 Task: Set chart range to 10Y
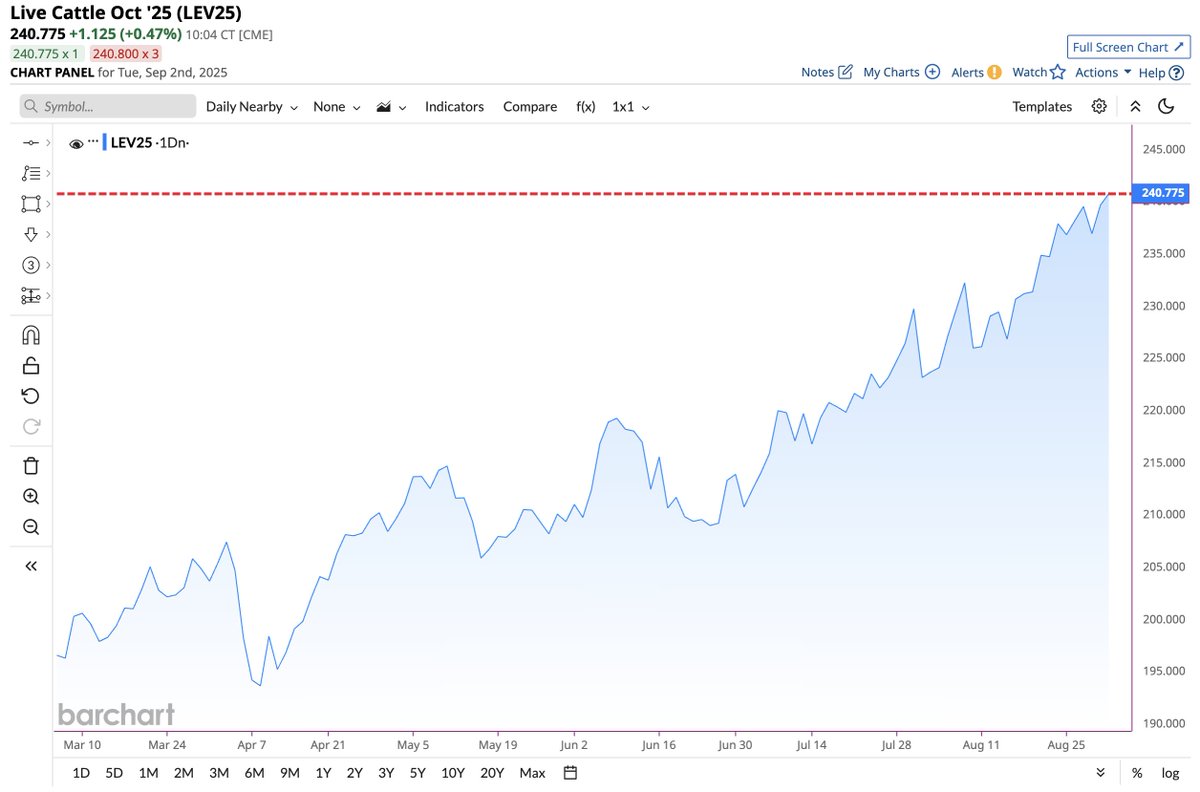[x=453, y=772]
